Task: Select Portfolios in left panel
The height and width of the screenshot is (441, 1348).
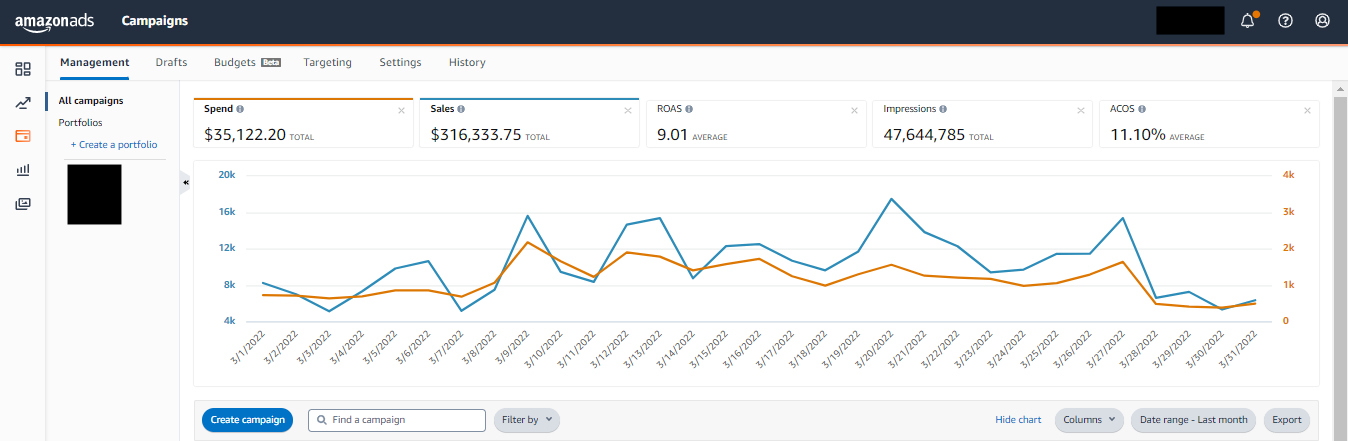Action: [80, 123]
